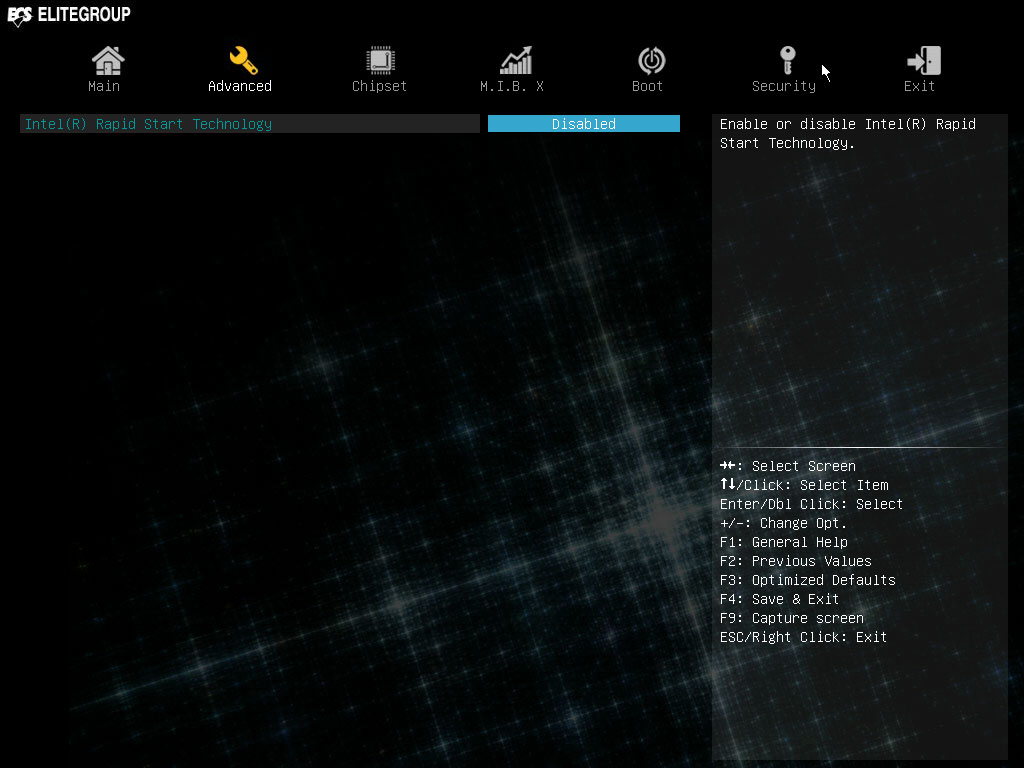Screen dimensions: 1024x768
Task: Open the Disabled value dropdown
Action: tap(584, 123)
